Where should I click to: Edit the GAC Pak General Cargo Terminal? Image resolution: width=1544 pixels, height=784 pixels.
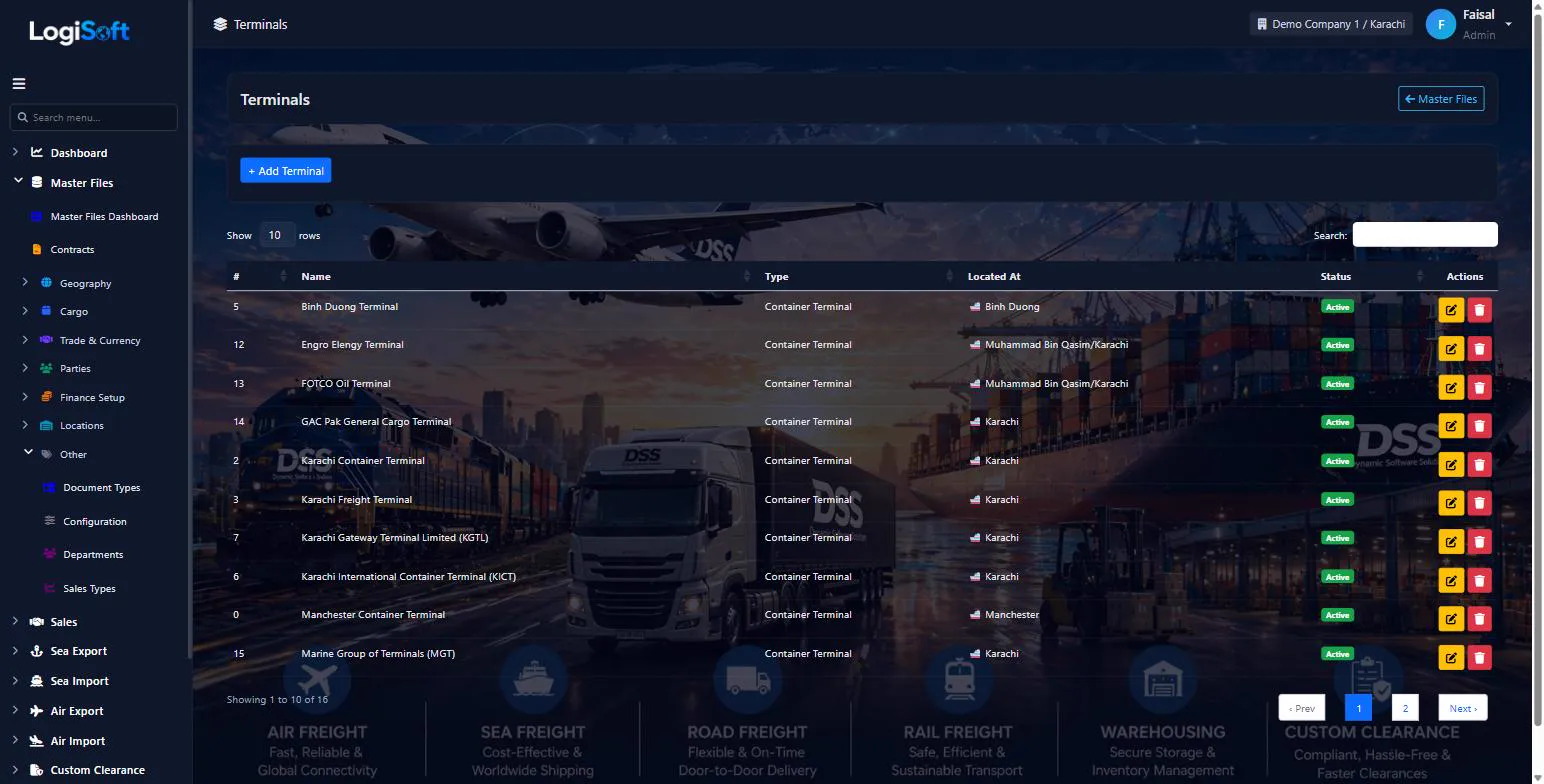(1451, 426)
